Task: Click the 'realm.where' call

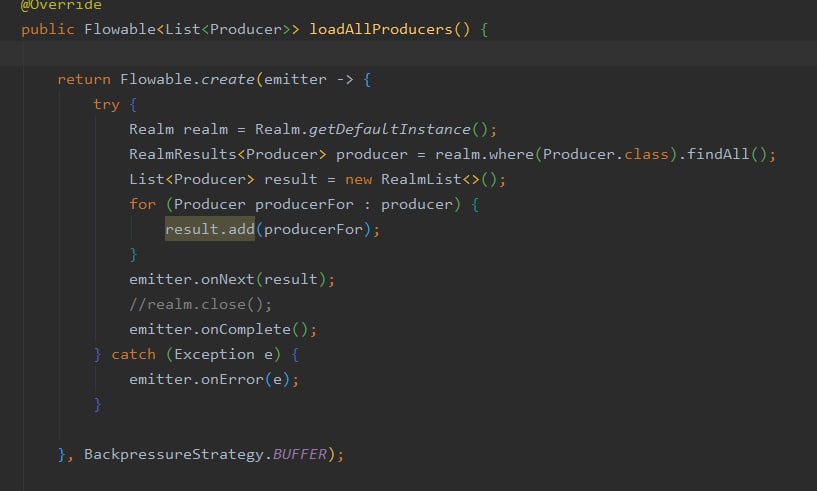Action: [x=484, y=154]
